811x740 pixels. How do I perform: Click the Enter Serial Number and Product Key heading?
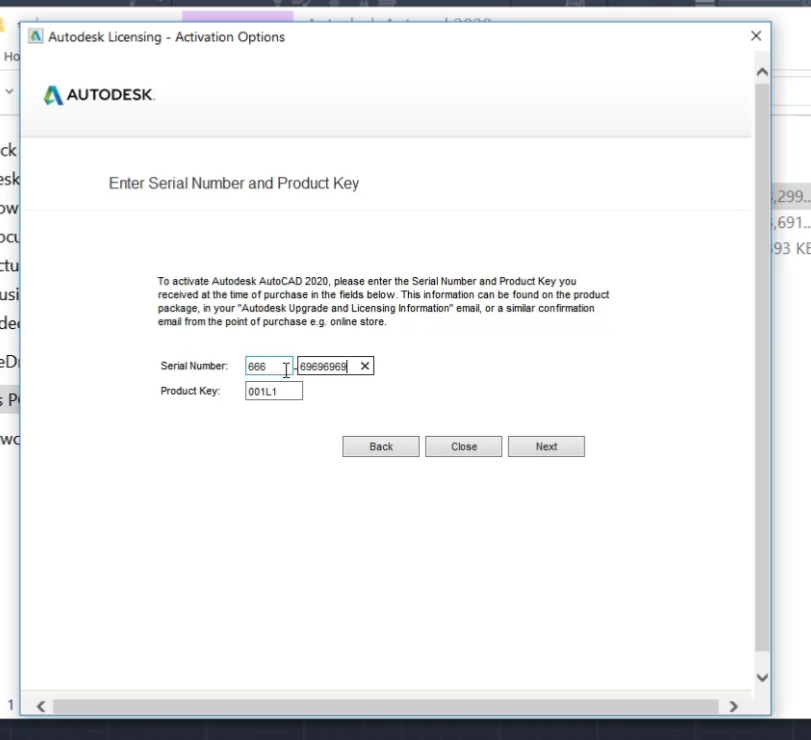(x=234, y=183)
